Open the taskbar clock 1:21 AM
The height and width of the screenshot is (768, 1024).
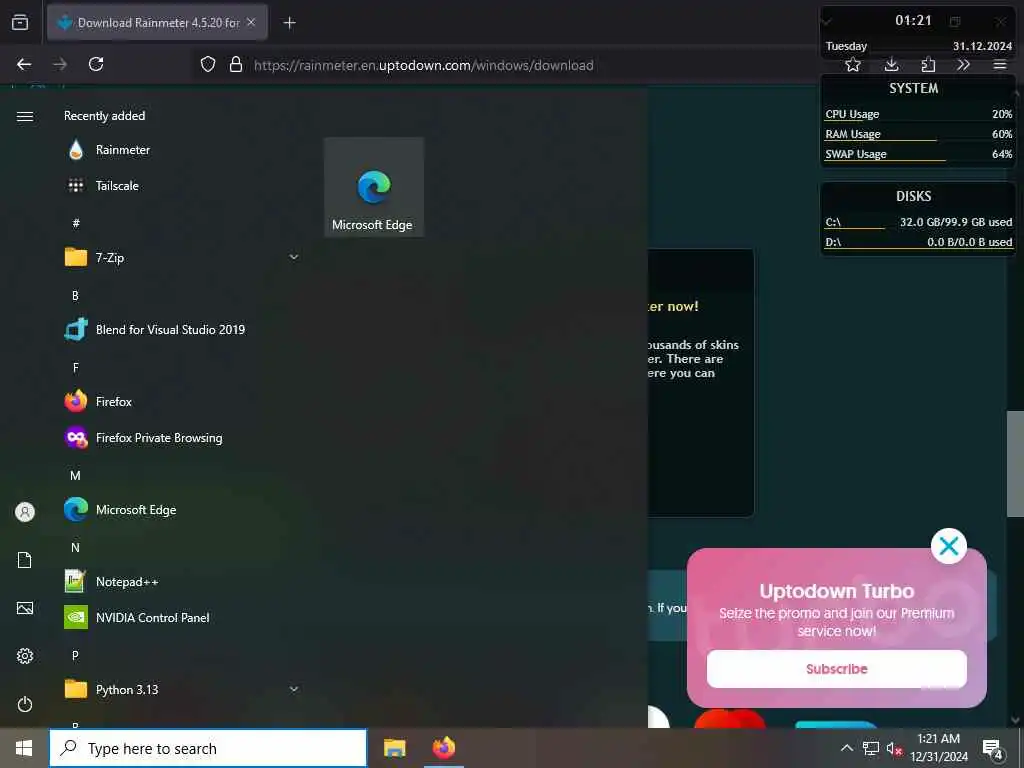[x=939, y=748]
